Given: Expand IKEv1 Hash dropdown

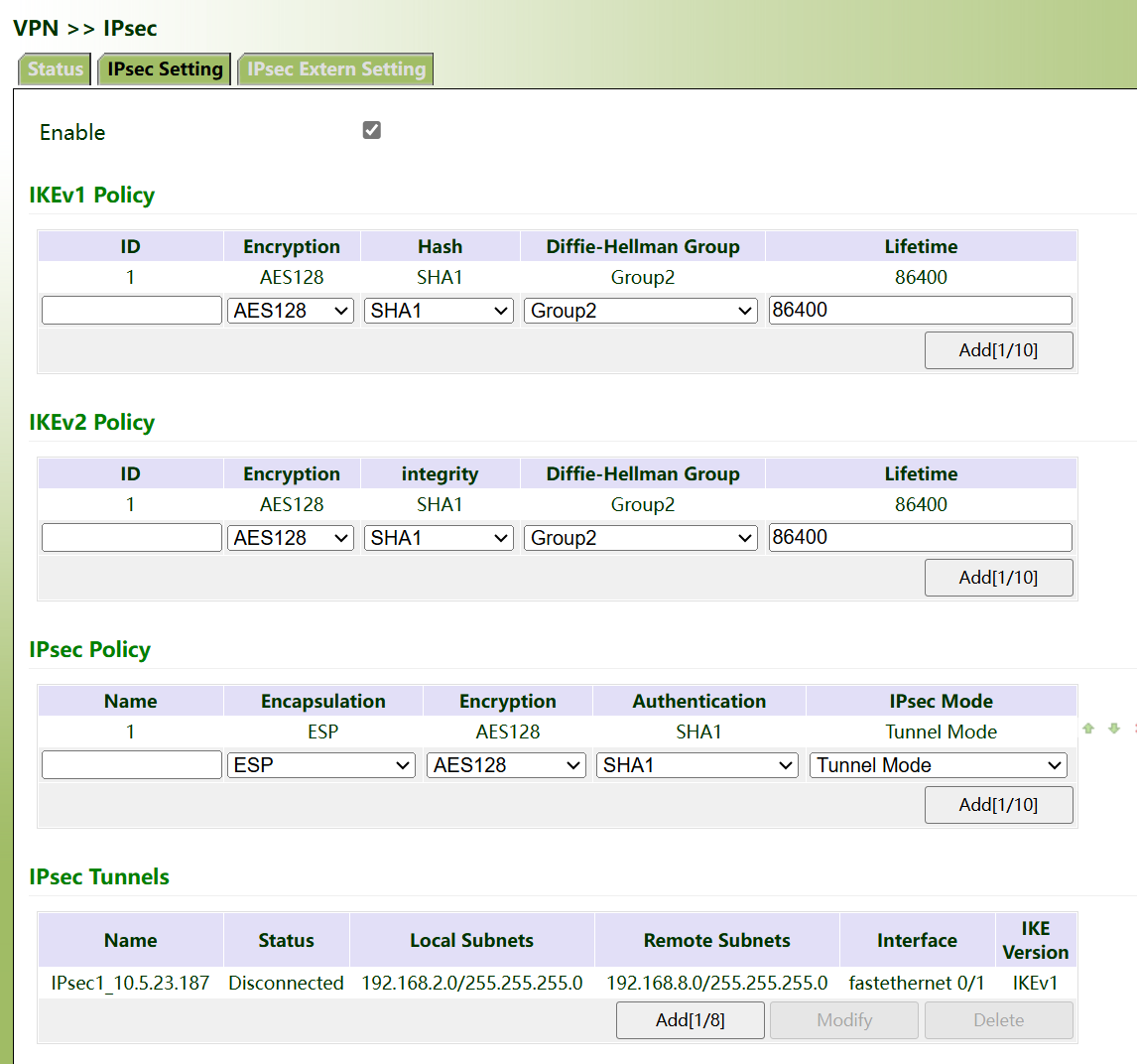Looking at the screenshot, I should 439,311.
